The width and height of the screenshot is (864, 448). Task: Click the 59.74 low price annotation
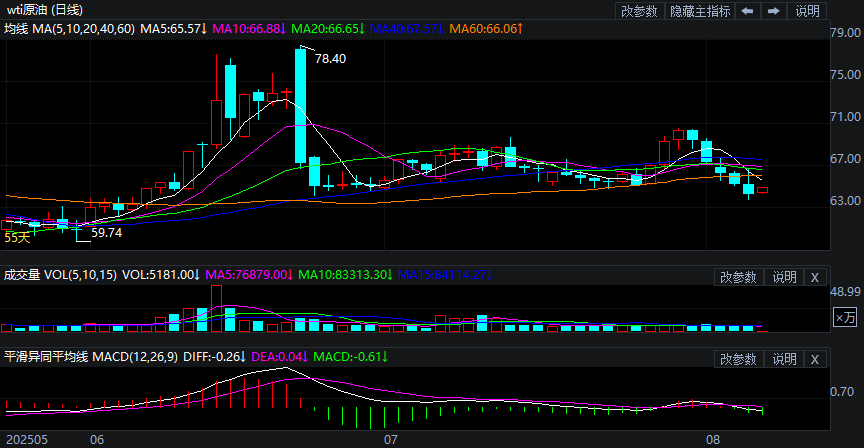click(x=106, y=233)
